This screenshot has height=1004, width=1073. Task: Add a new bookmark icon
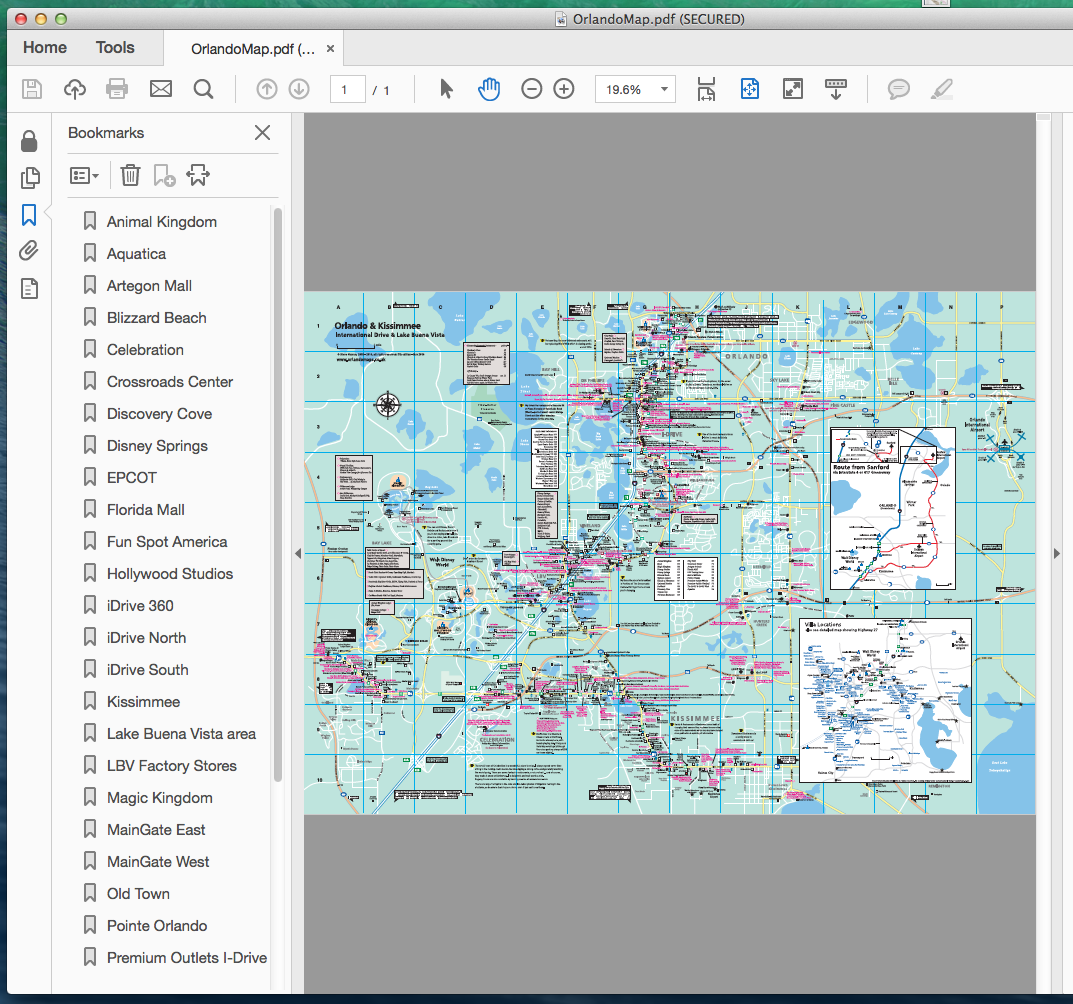[164, 176]
